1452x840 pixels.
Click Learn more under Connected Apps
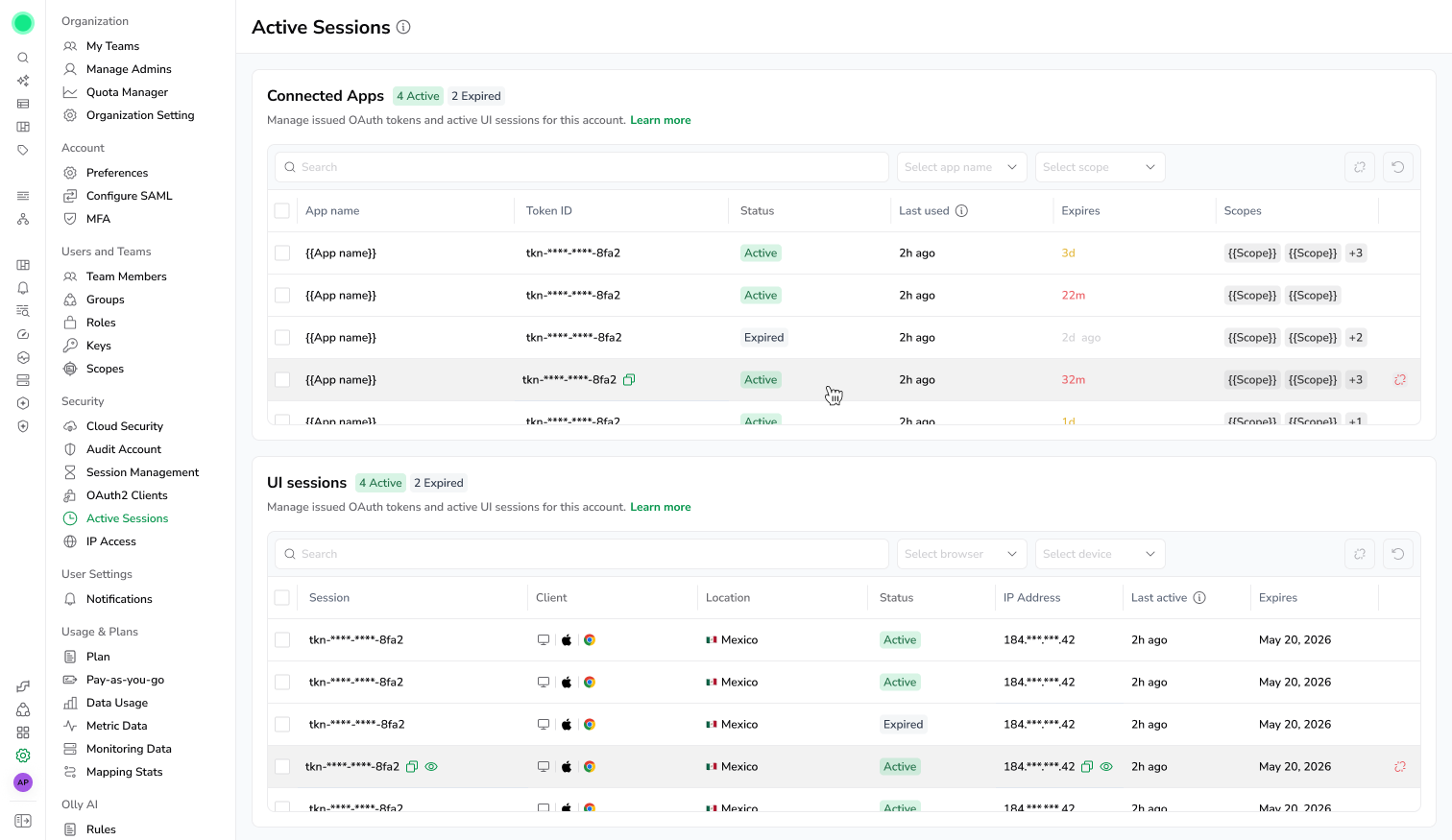661,121
